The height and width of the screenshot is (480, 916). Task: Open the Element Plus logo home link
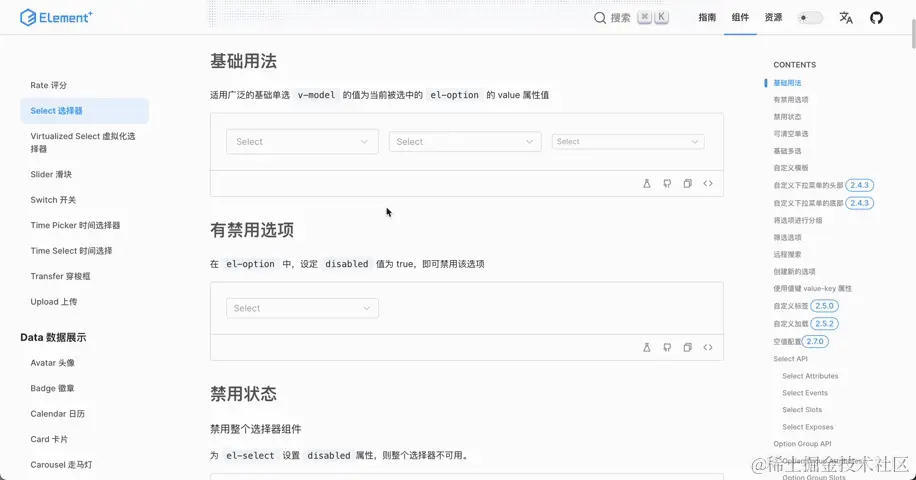point(56,18)
